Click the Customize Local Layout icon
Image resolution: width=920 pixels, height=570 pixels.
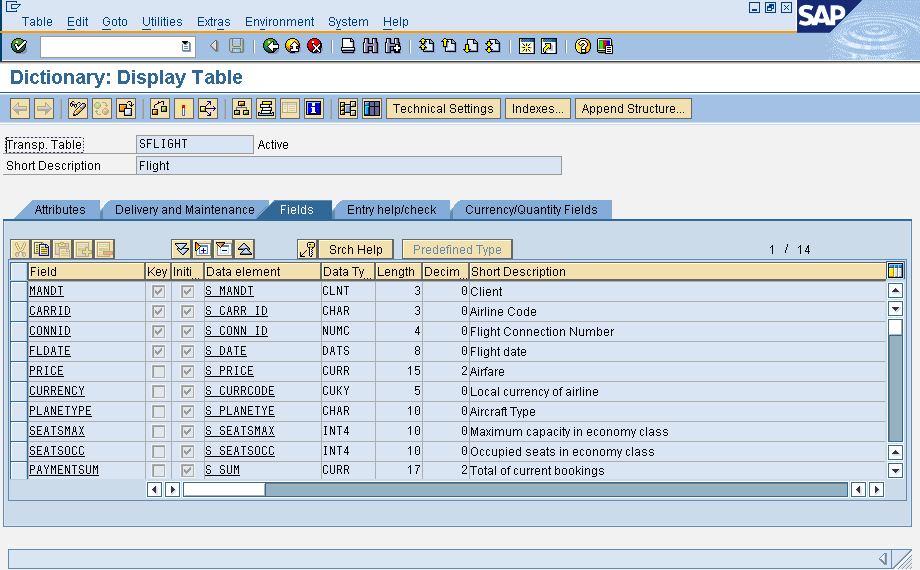click(x=605, y=46)
